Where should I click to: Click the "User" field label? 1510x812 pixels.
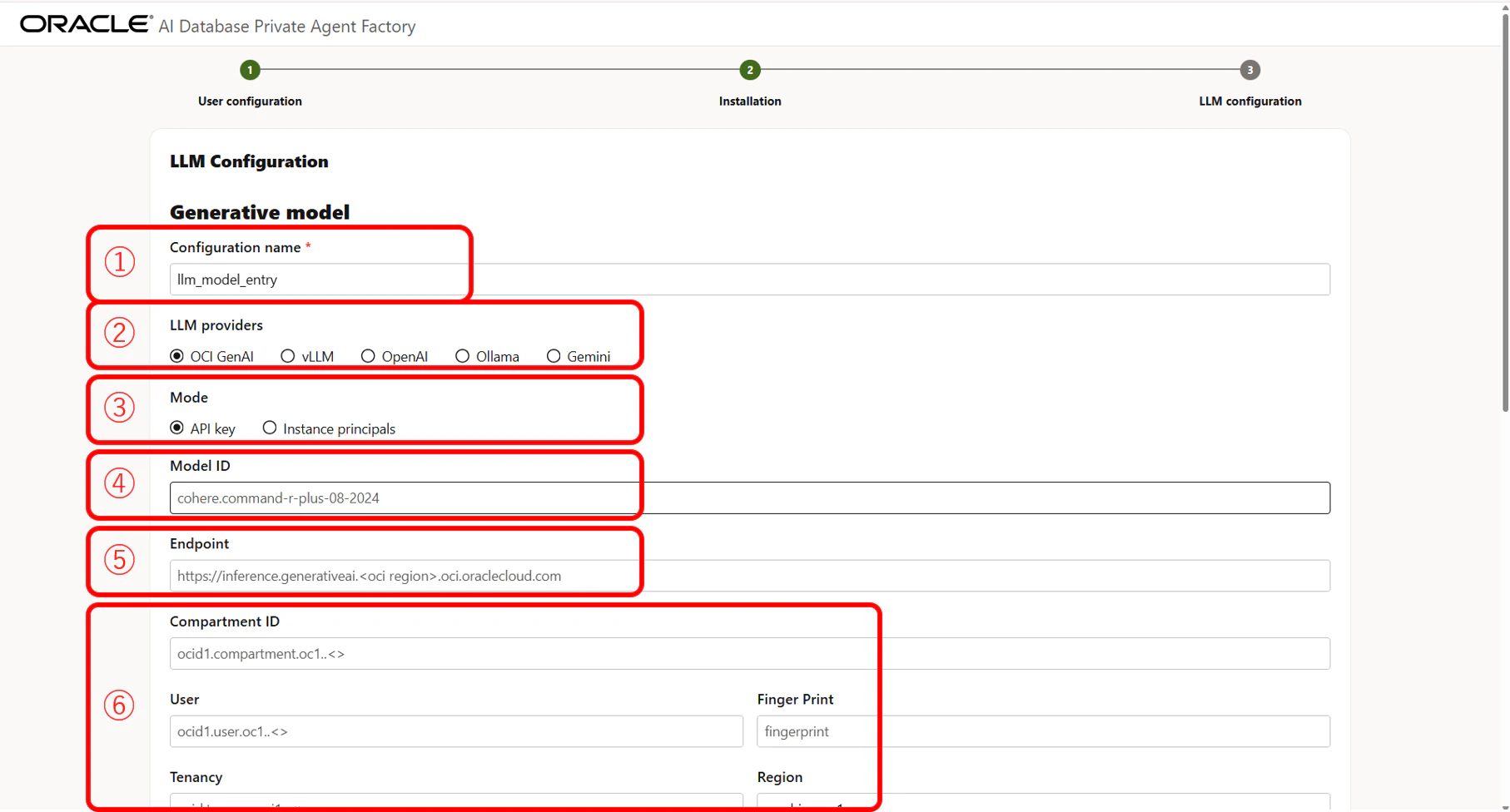184,700
